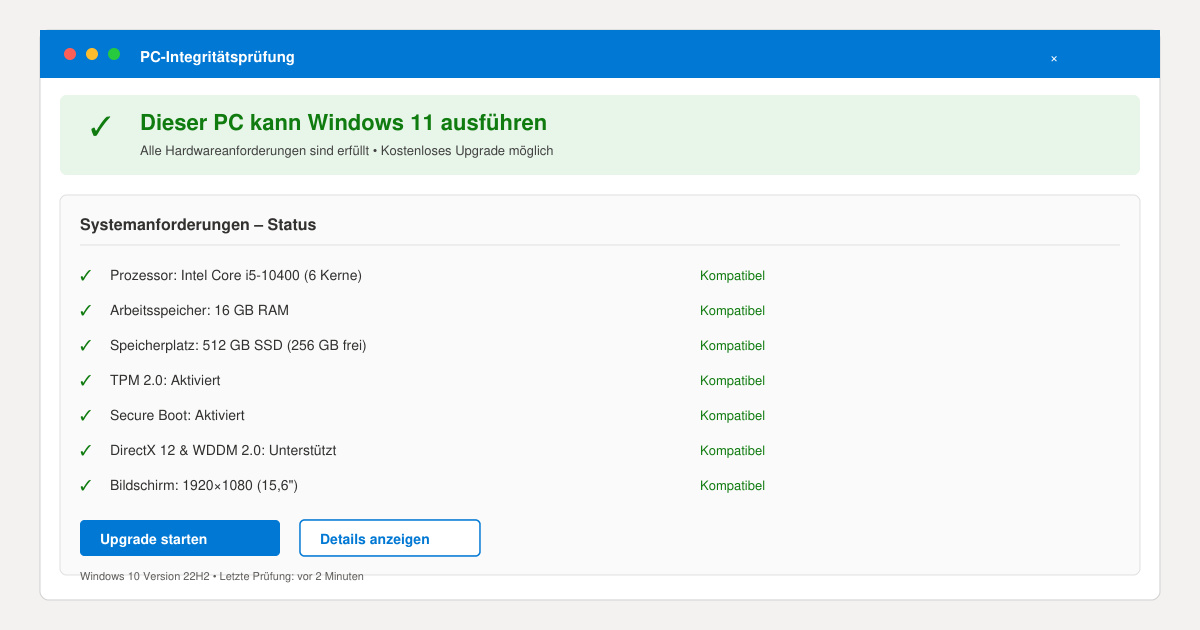The image size is (1200, 630).
Task: Click Kompatibel status in TPM 2.0 row
Action: click(x=732, y=381)
